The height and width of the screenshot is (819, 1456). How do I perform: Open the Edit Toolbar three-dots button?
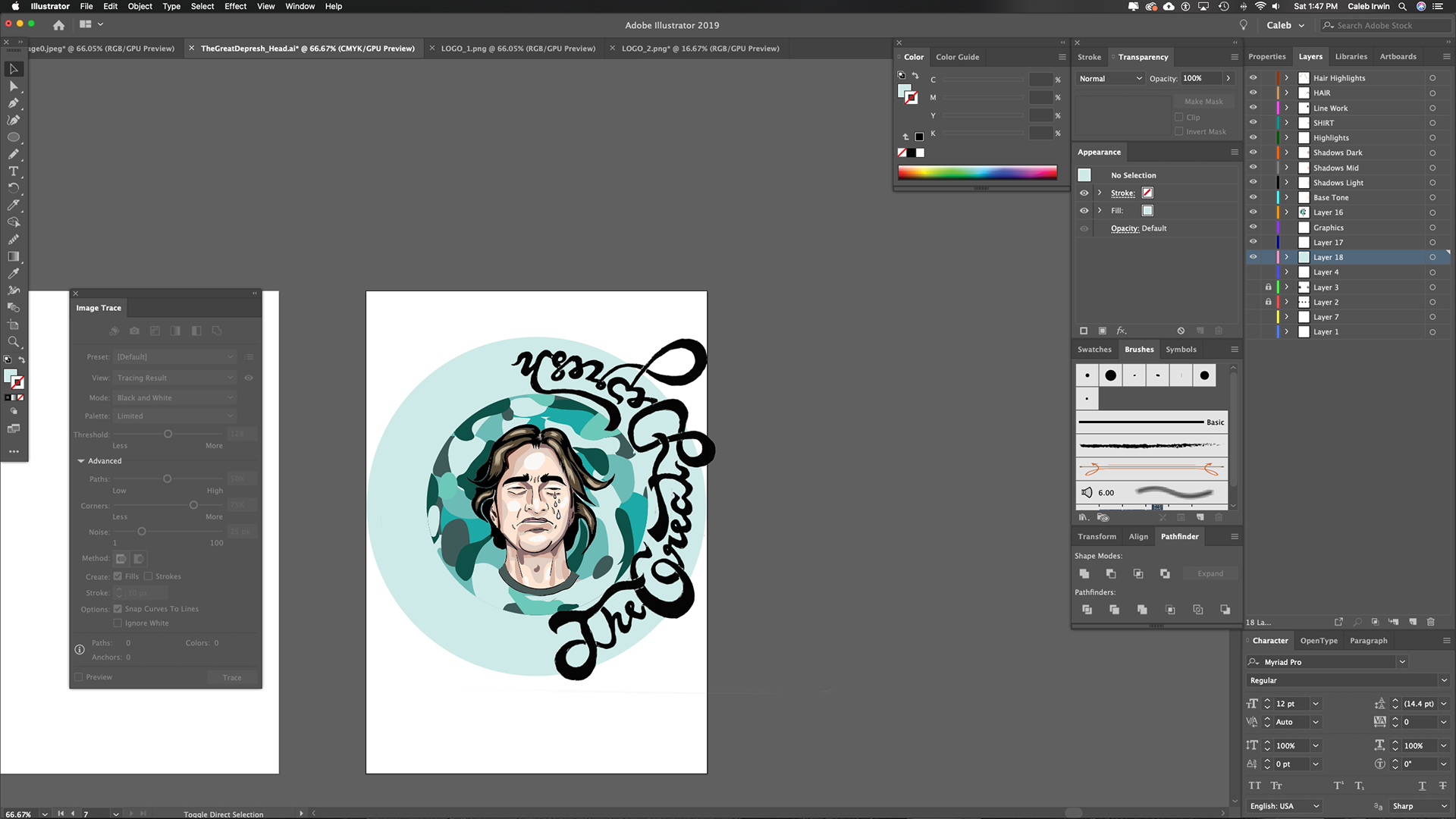[x=14, y=451]
